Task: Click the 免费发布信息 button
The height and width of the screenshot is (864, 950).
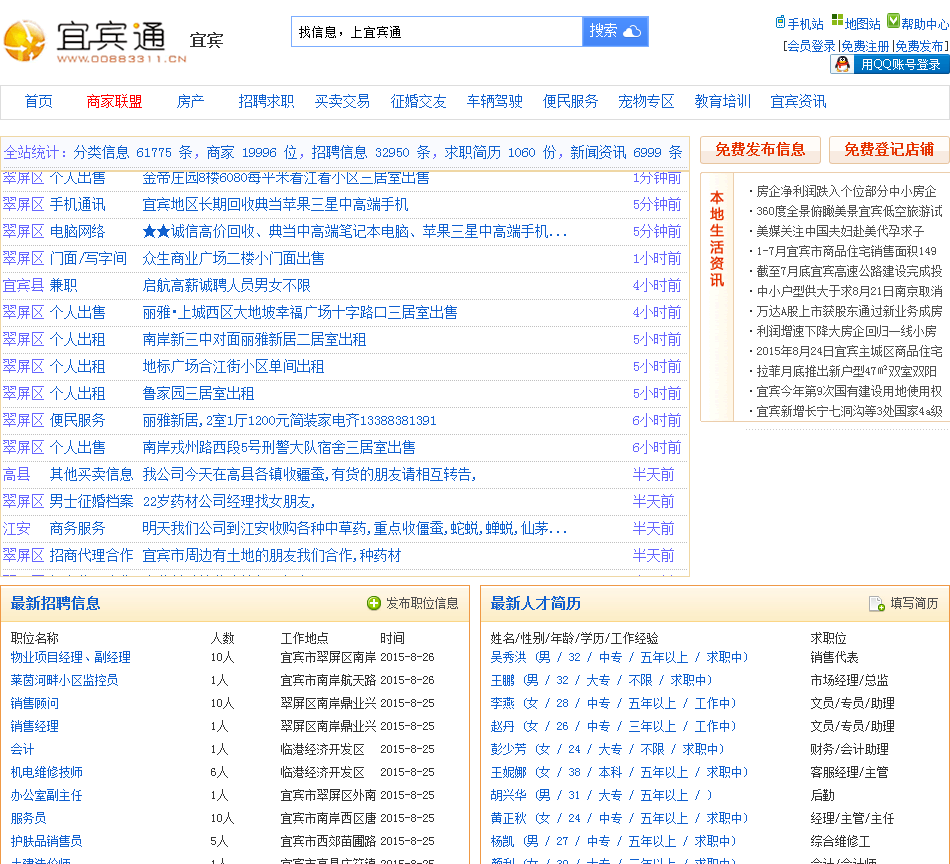Action: (x=760, y=150)
